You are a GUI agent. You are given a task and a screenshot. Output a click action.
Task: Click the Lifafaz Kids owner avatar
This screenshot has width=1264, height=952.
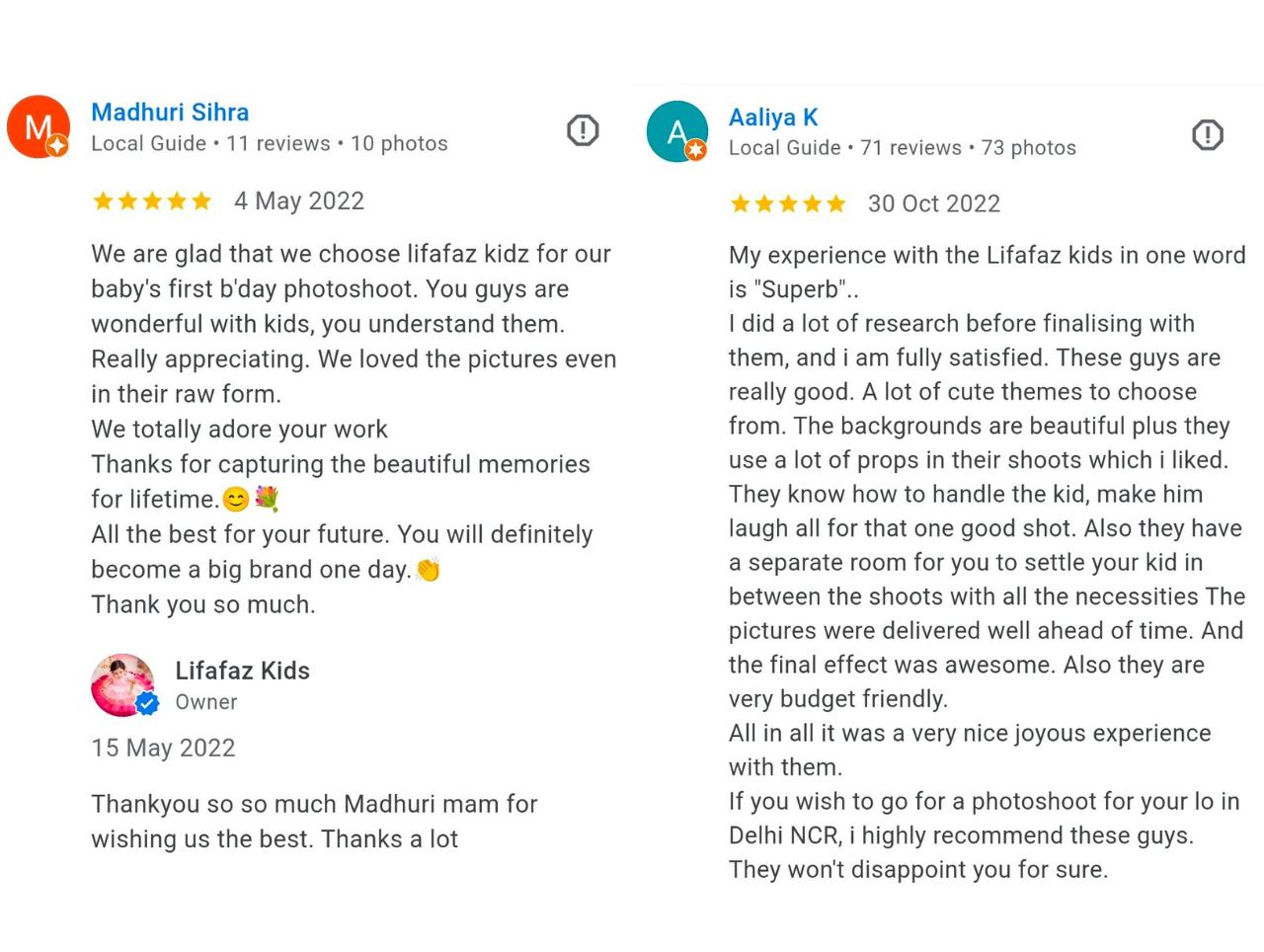pos(122,684)
